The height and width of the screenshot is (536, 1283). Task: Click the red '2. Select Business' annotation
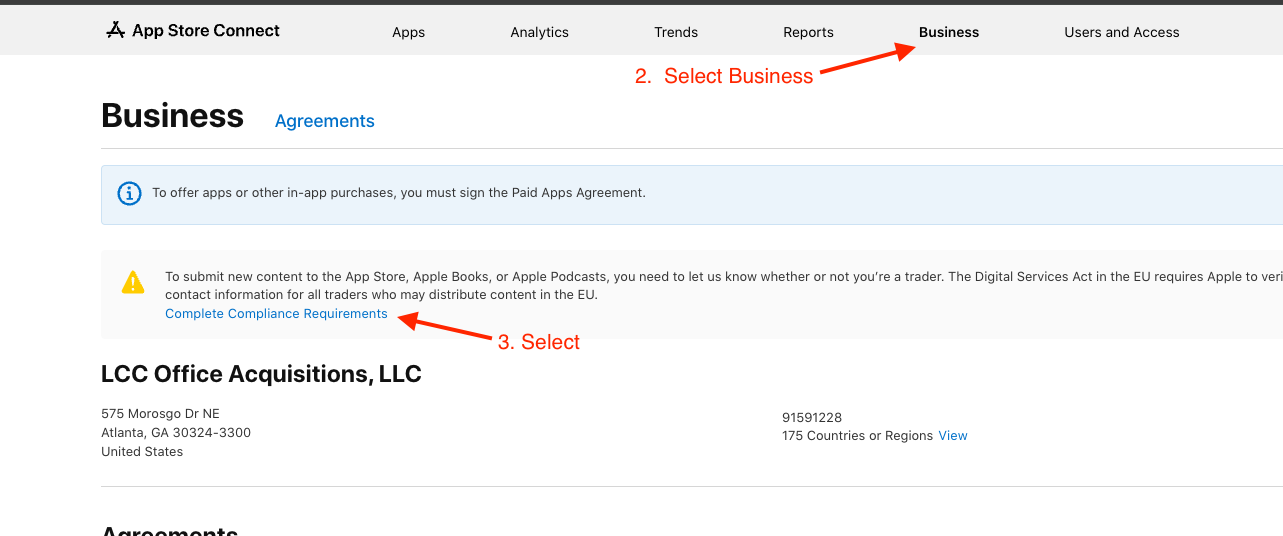tap(723, 77)
